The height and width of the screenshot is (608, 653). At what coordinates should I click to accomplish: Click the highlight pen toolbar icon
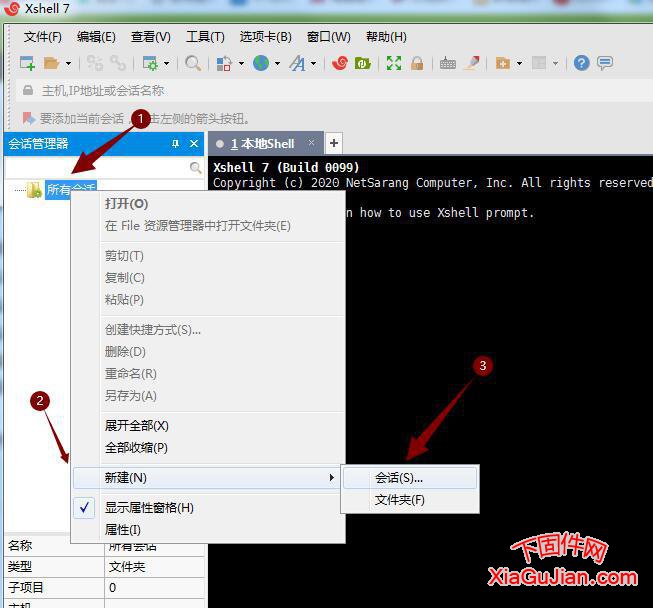click(x=472, y=63)
